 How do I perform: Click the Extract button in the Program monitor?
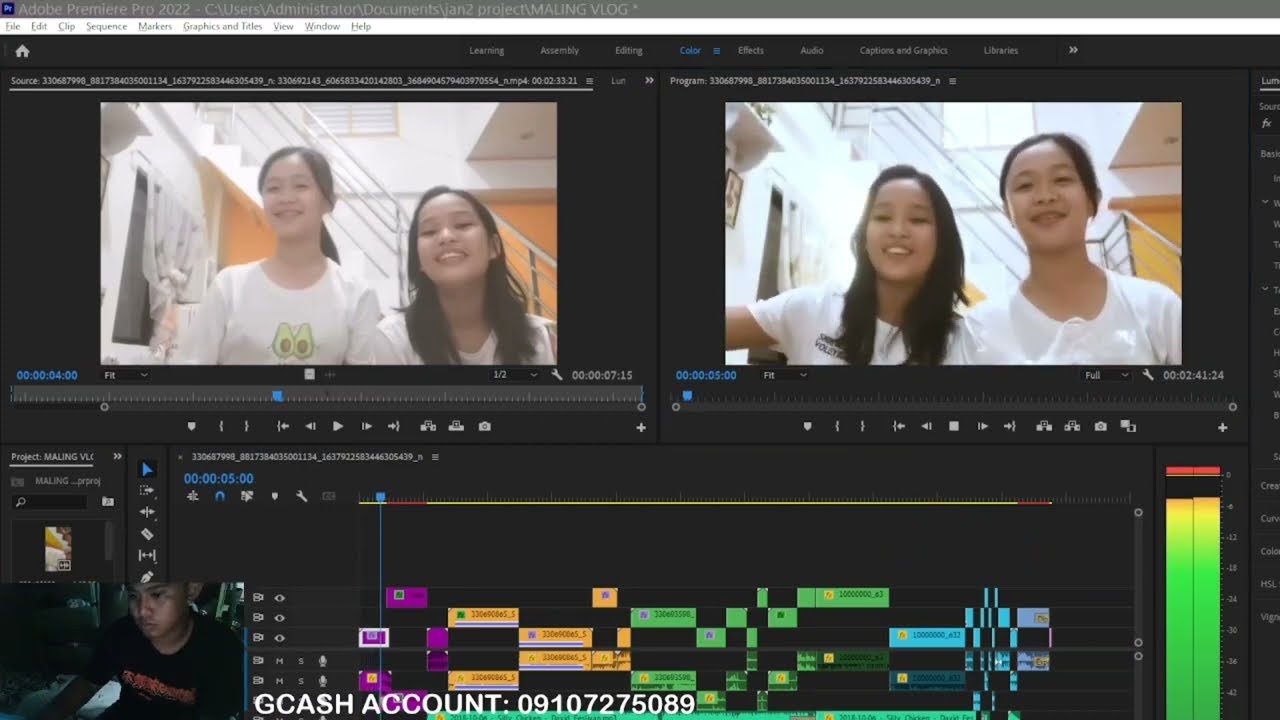pos(1072,426)
